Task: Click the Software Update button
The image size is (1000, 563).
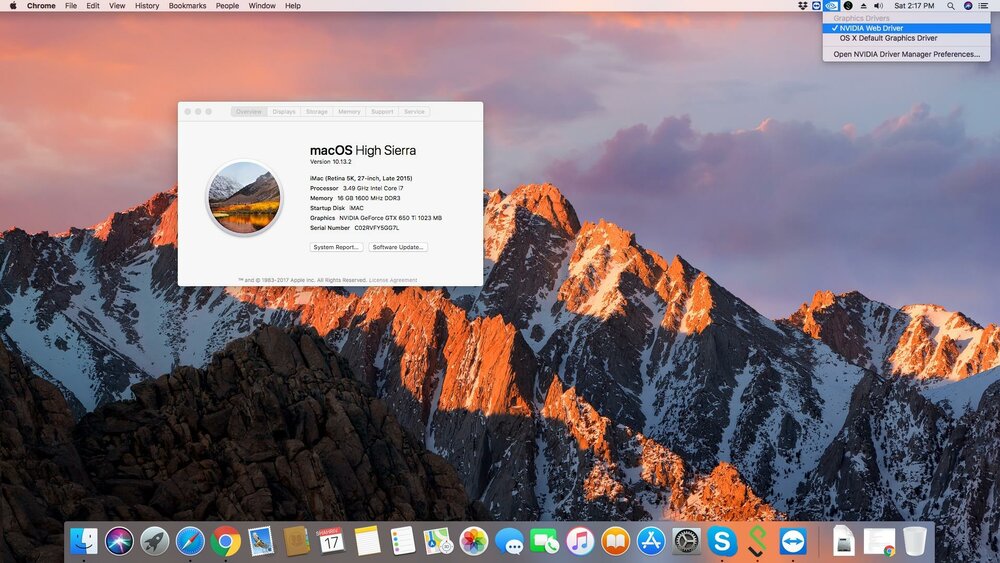Action: [x=398, y=247]
